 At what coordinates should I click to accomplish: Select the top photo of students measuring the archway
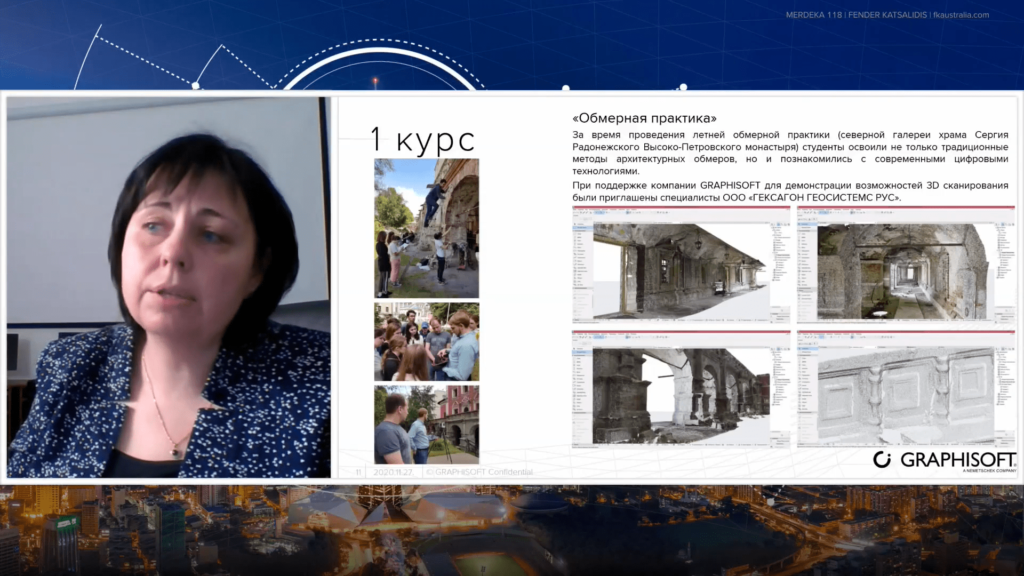pos(426,227)
